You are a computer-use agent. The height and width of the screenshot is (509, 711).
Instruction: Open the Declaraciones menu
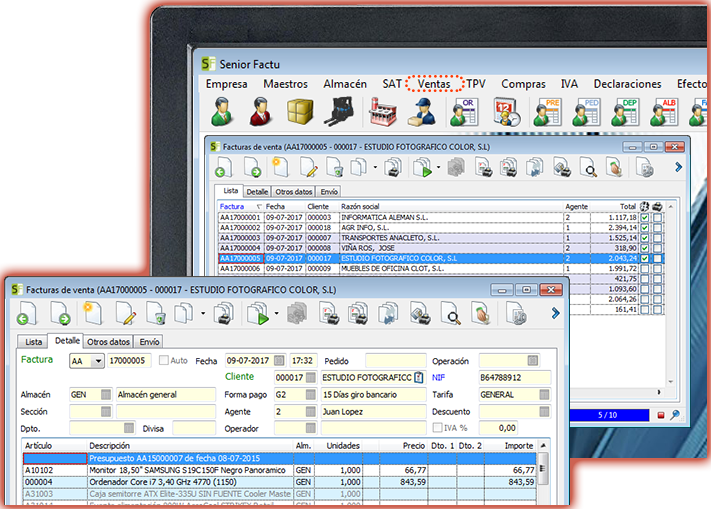click(627, 84)
